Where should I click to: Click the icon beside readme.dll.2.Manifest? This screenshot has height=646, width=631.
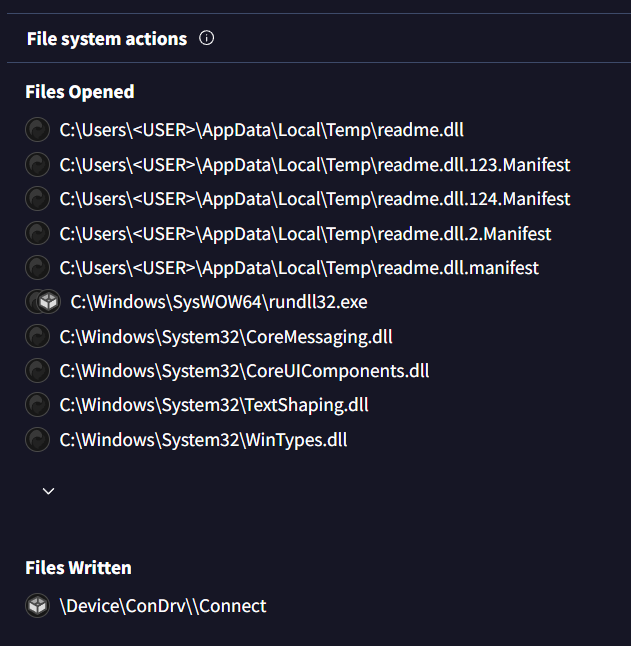[37, 234]
